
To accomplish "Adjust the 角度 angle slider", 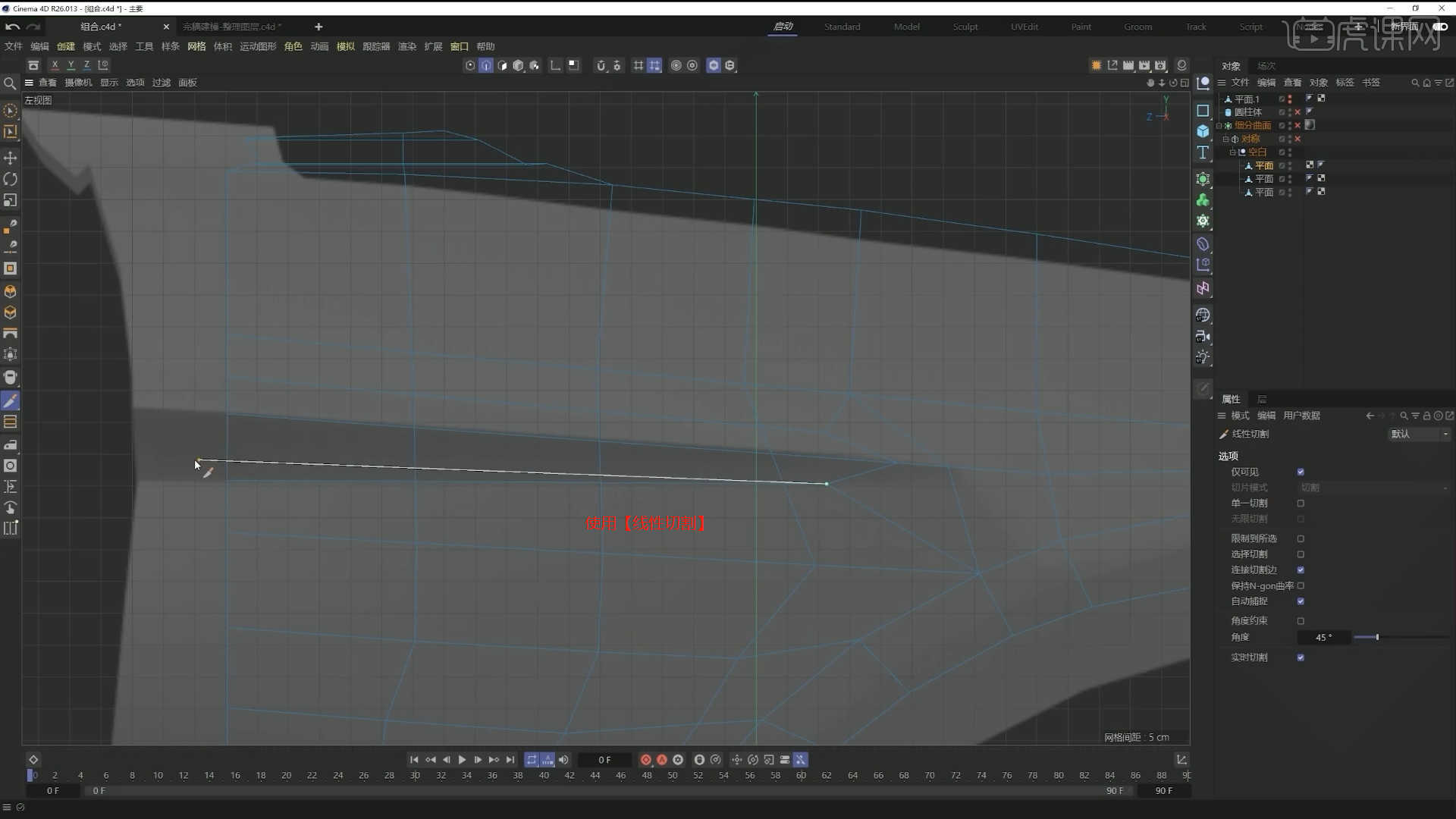I will coord(1401,638).
